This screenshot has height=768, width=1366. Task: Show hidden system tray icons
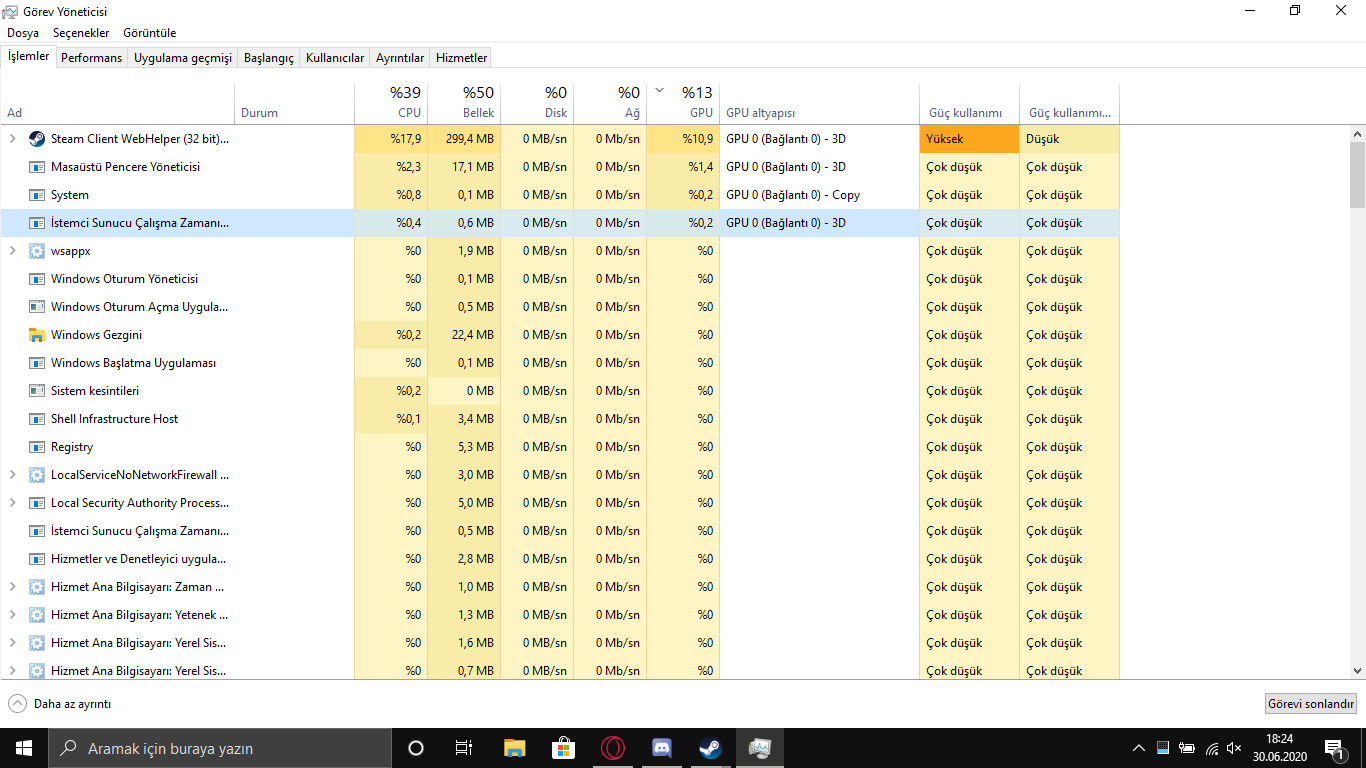[x=1138, y=748]
